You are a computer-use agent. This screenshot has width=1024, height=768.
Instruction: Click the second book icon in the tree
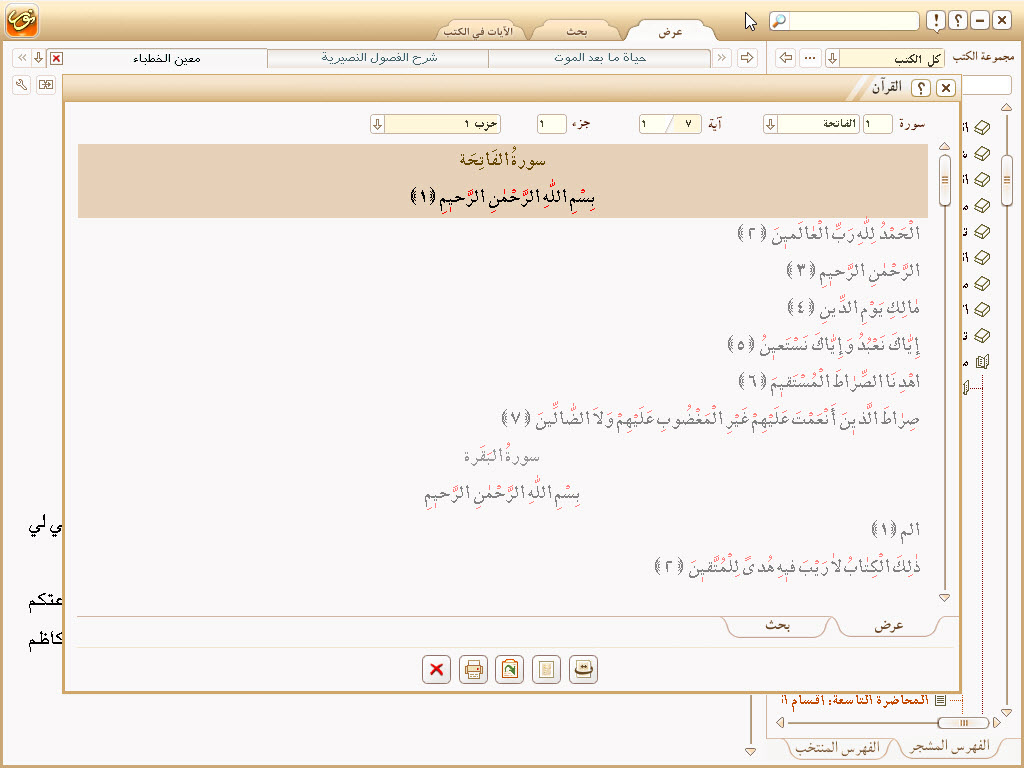[x=982, y=154]
